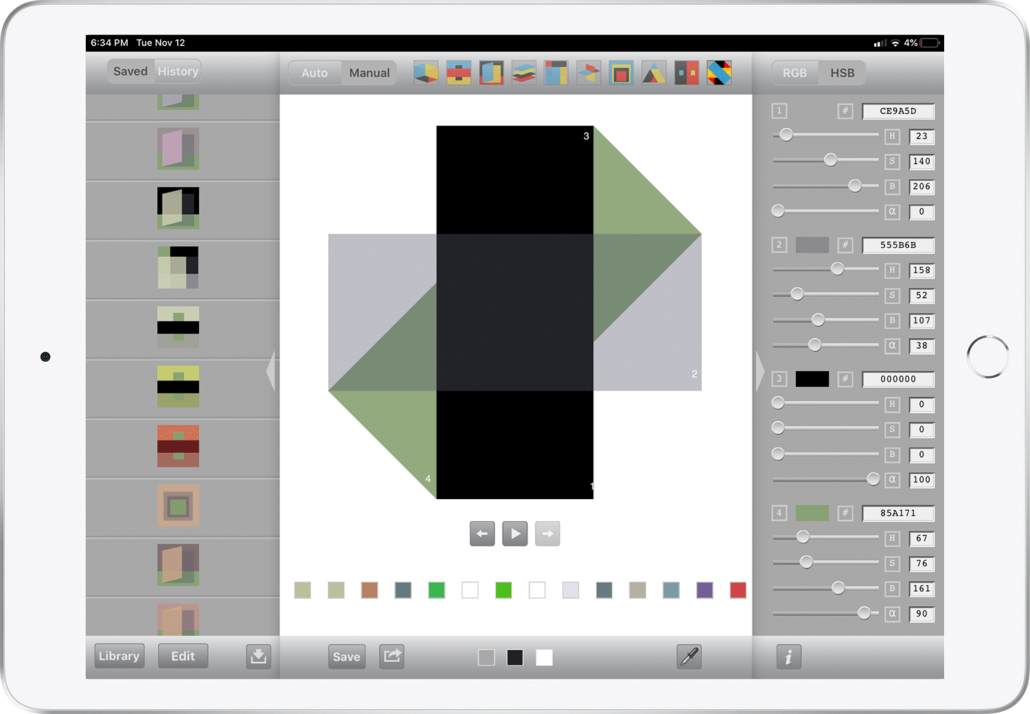Open the Library

pyautogui.click(x=119, y=656)
